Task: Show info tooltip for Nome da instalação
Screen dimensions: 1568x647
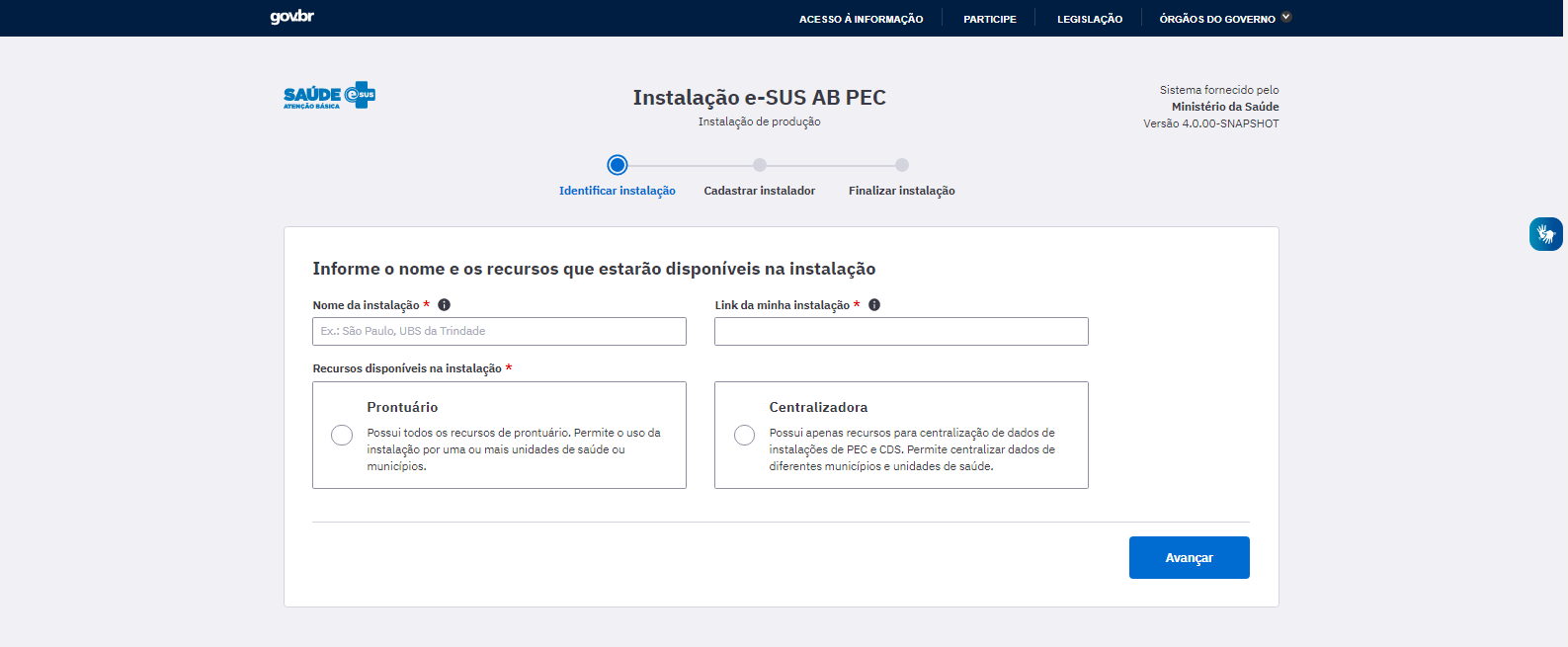Action: [445, 305]
